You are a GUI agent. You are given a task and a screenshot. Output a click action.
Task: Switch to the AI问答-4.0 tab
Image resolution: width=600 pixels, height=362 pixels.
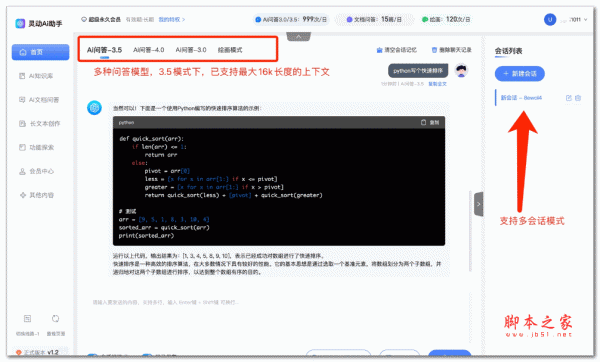tap(148, 50)
